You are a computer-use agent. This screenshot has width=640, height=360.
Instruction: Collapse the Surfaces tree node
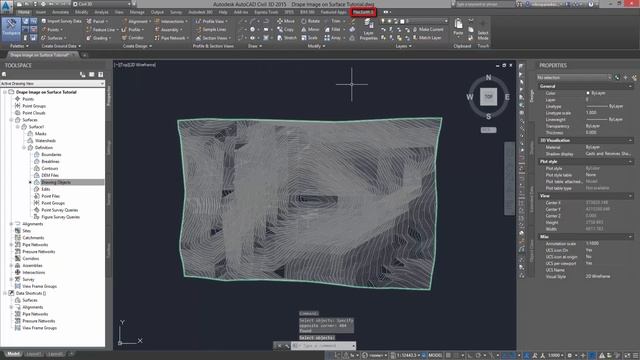[x=11, y=120]
